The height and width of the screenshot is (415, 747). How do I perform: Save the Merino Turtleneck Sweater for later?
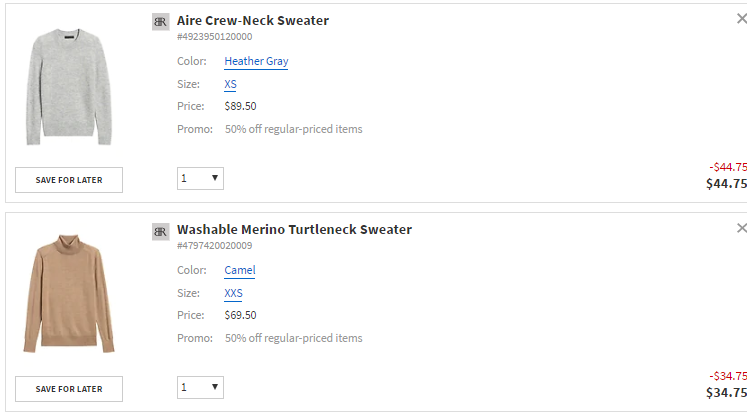click(69, 389)
